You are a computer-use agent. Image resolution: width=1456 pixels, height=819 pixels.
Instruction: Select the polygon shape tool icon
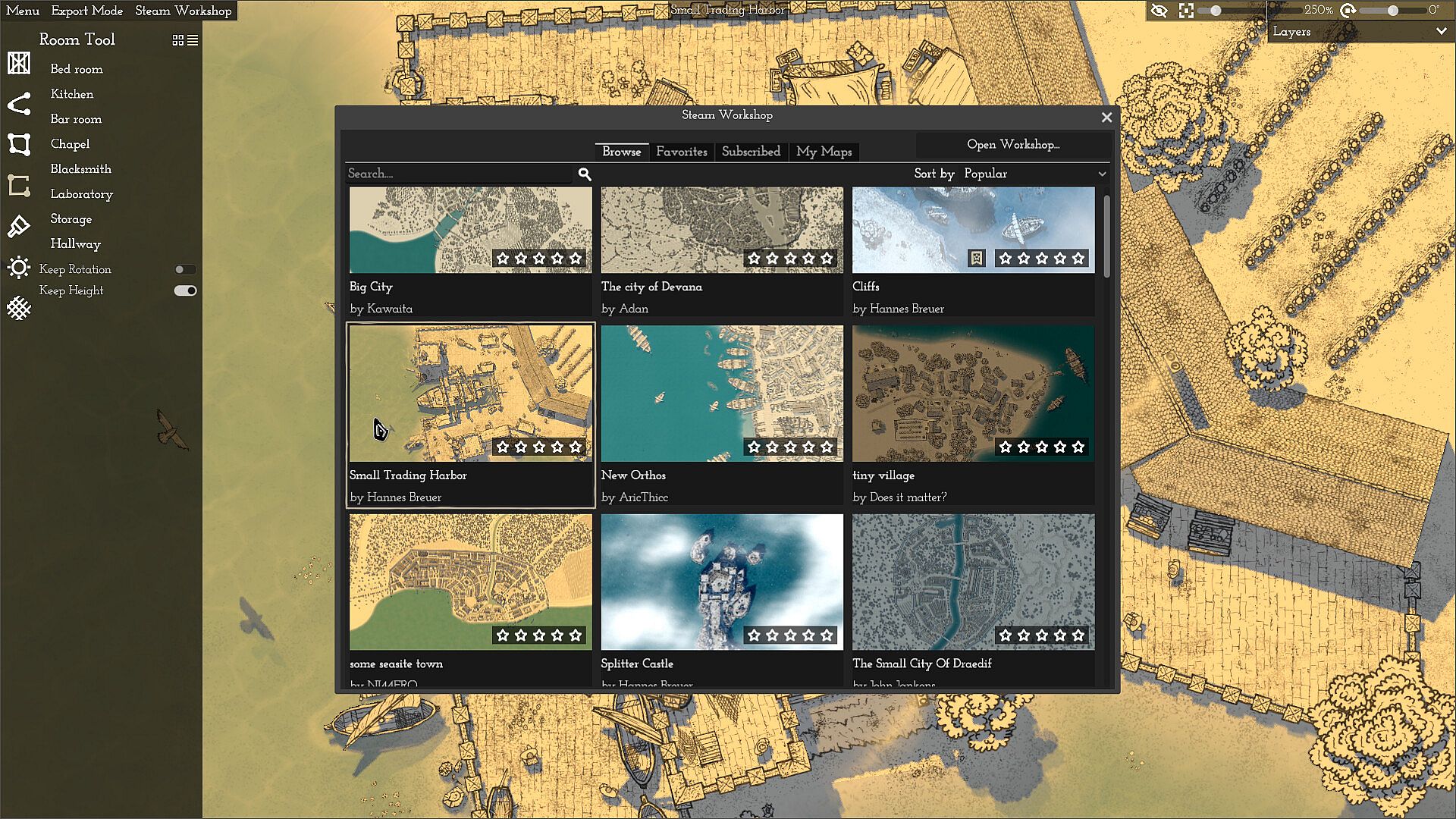click(19, 144)
